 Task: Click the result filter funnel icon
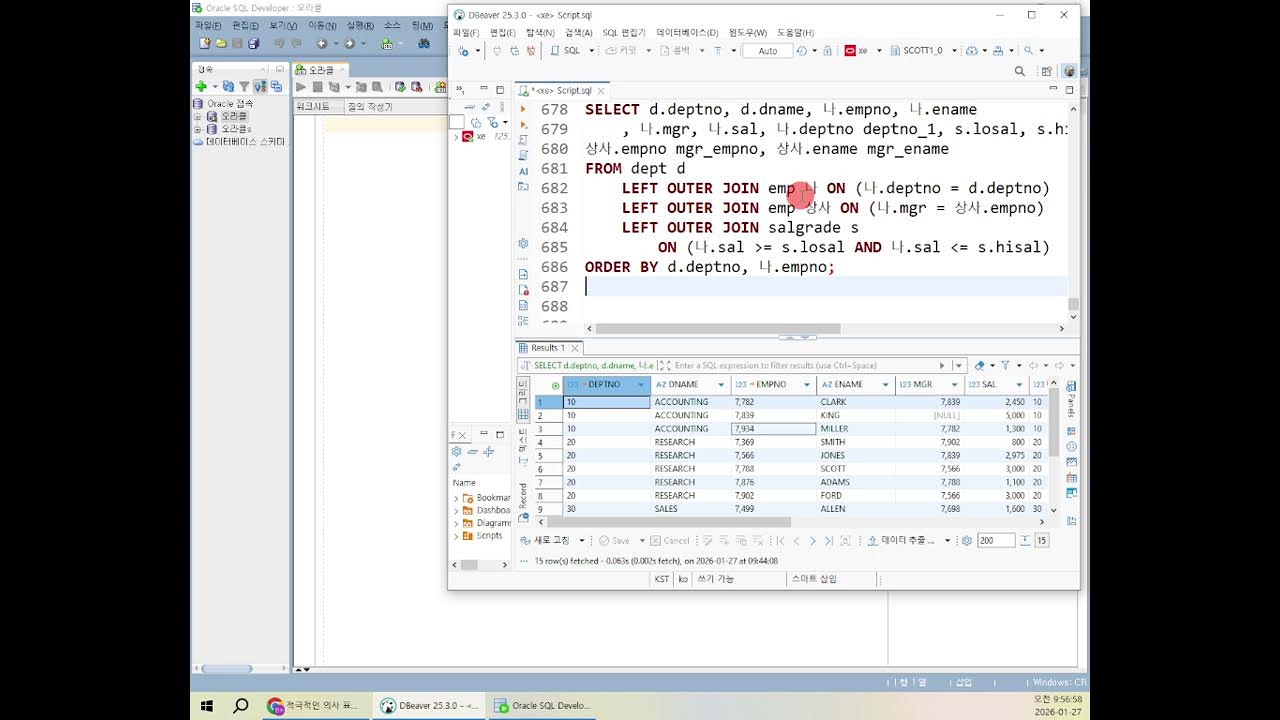point(1005,365)
